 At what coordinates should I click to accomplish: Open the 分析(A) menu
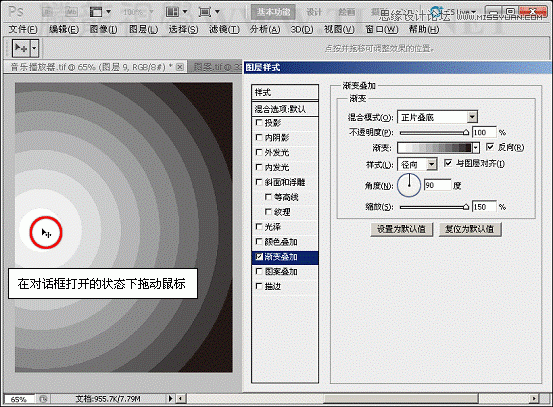(x=265, y=29)
